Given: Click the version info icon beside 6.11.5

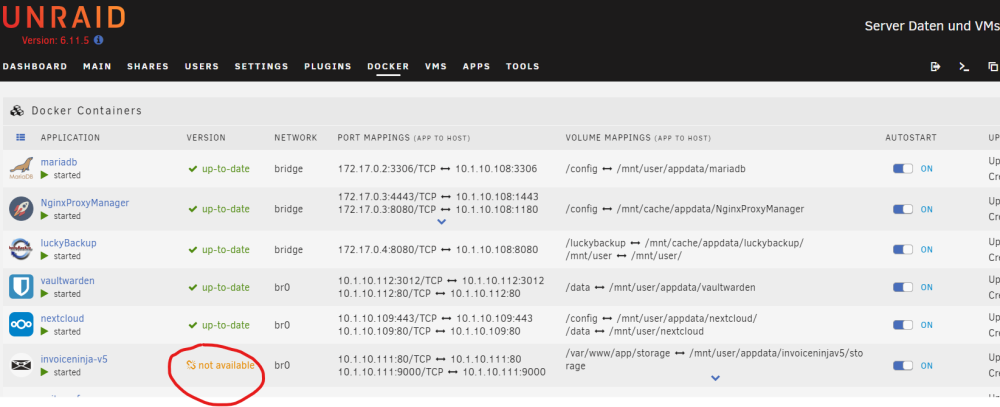Looking at the screenshot, I should coord(98,40).
